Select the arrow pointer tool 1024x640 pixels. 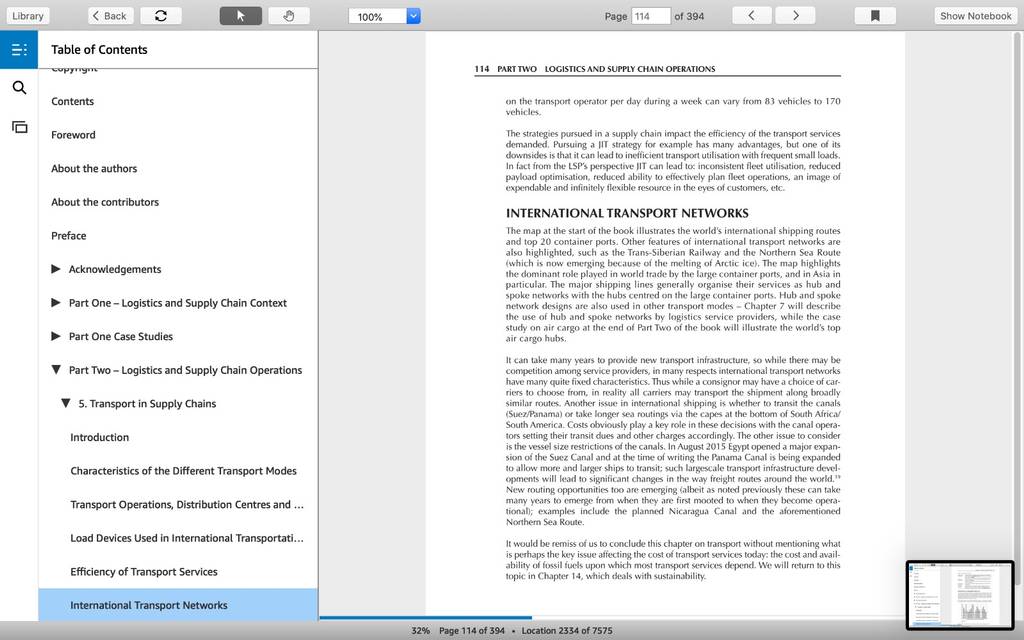tap(240, 16)
